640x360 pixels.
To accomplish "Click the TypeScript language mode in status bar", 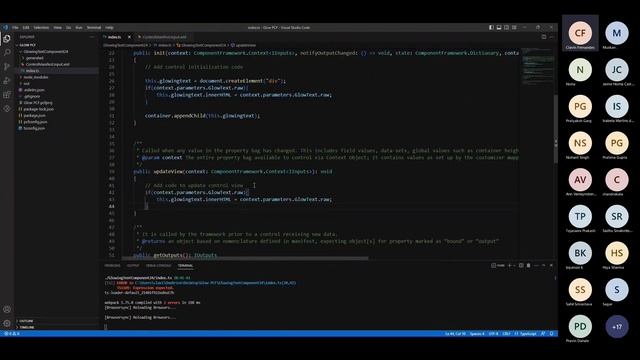I will coord(528,333).
